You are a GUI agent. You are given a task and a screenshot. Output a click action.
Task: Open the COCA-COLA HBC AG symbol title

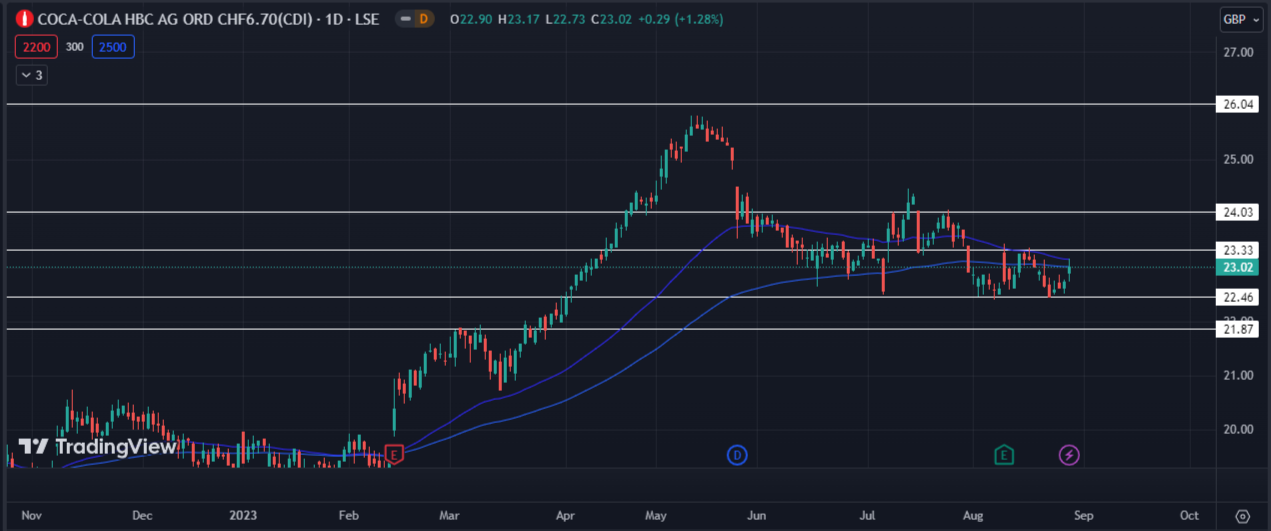[208, 19]
